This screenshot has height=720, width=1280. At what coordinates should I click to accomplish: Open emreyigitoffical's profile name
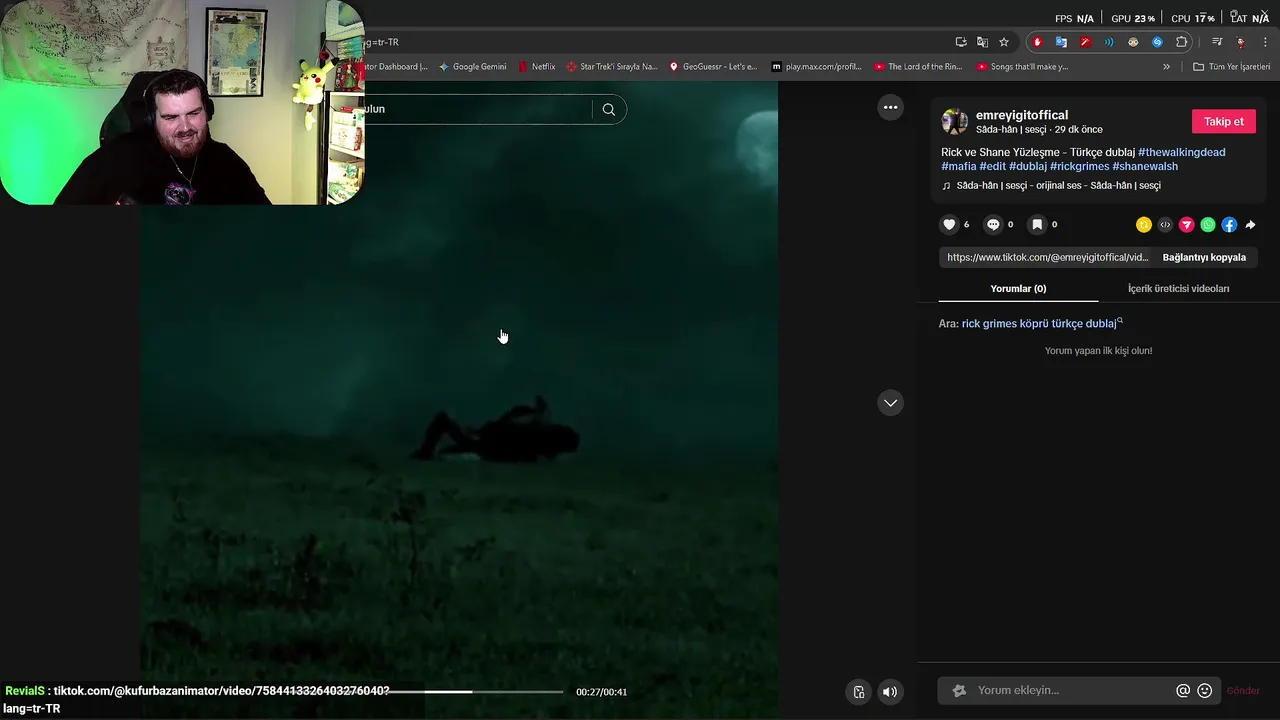pyautogui.click(x=1022, y=115)
